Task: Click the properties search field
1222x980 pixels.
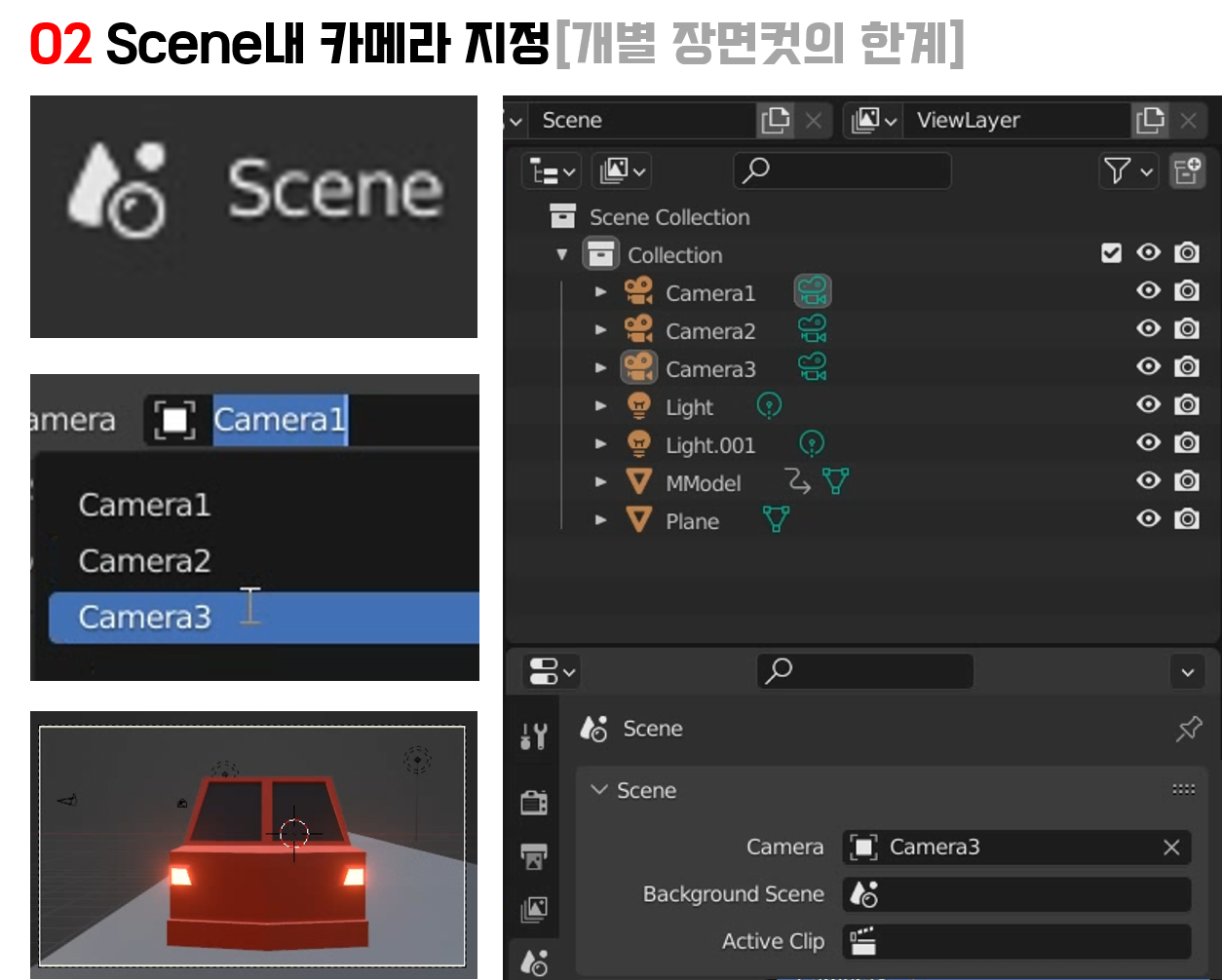Action: pyautogui.click(x=864, y=671)
